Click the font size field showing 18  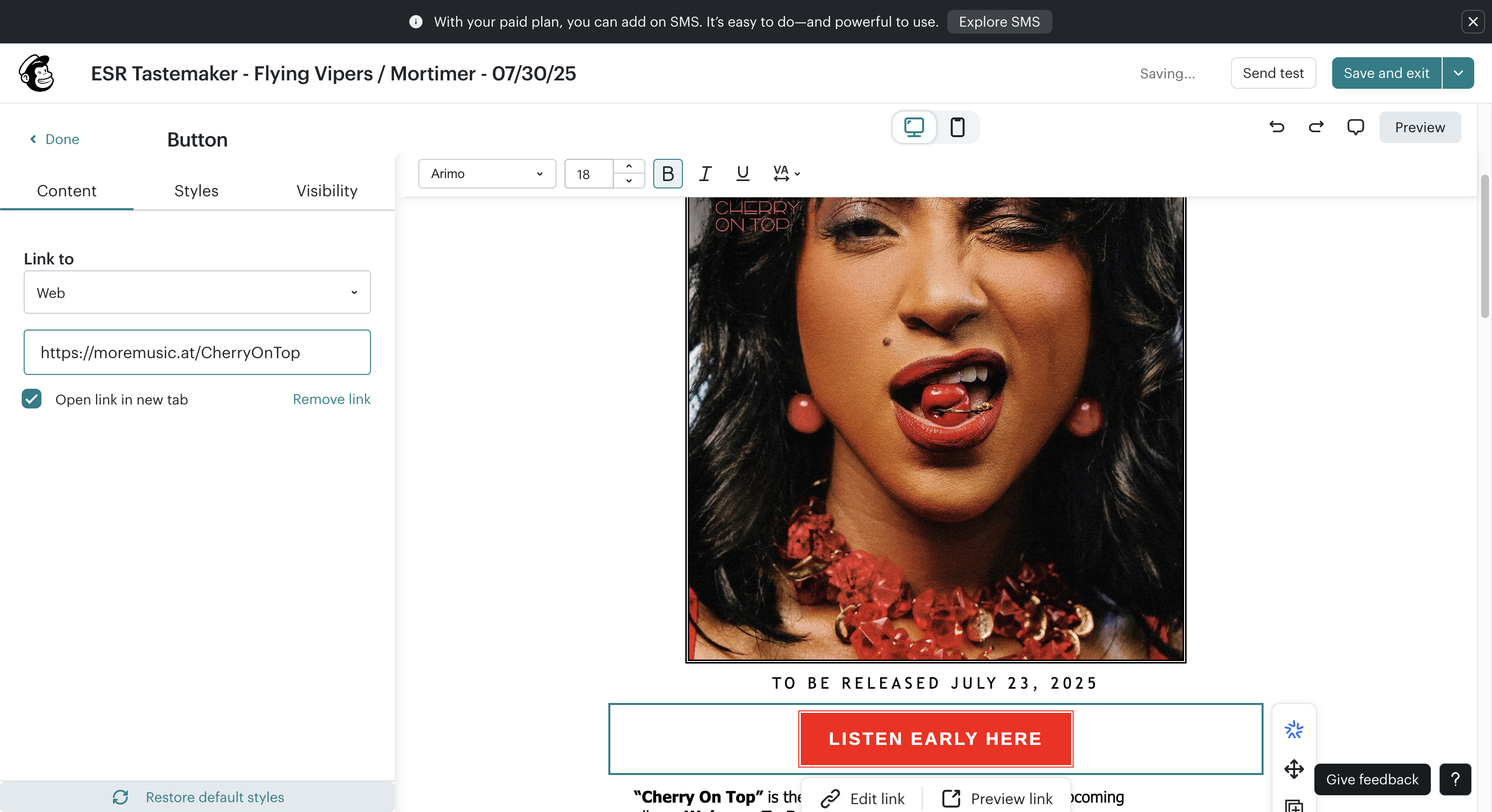pos(588,174)
